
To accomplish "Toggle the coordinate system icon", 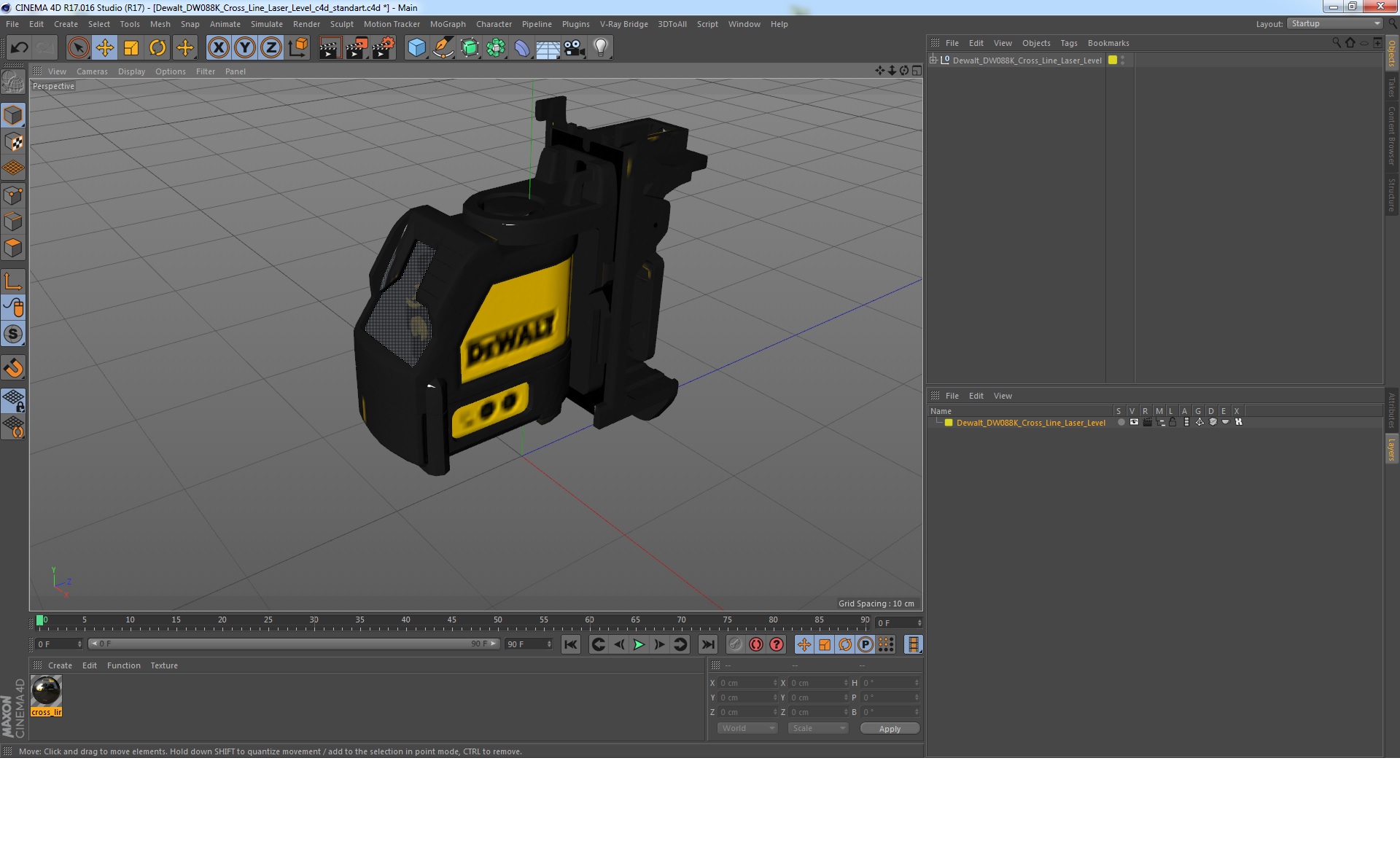I will (298, 48).
